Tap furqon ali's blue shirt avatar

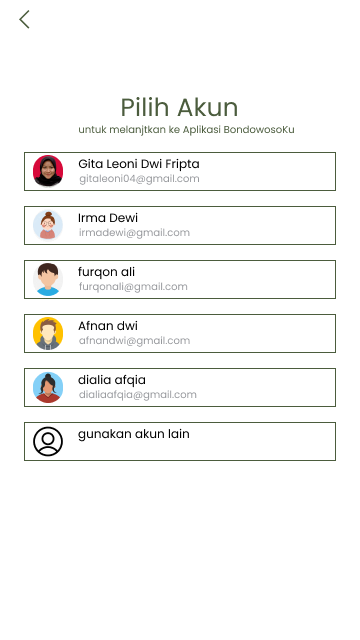pyautogui.click(x=48, y=279)
